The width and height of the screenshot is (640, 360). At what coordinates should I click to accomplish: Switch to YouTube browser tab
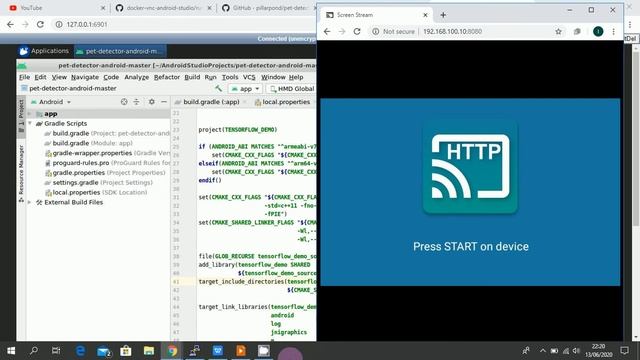click(56, 8)
